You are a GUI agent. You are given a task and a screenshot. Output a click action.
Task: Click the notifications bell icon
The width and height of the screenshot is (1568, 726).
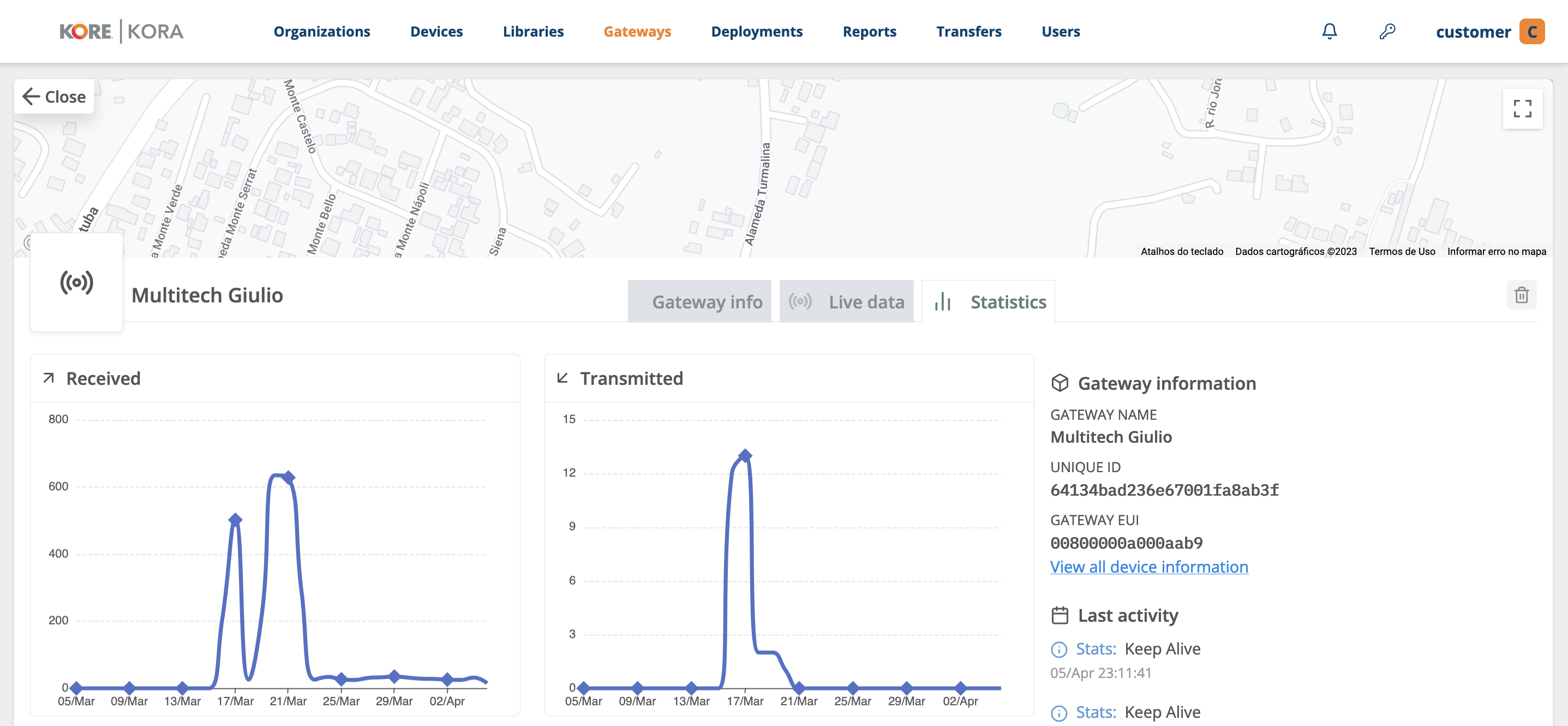pos(1330,32)
